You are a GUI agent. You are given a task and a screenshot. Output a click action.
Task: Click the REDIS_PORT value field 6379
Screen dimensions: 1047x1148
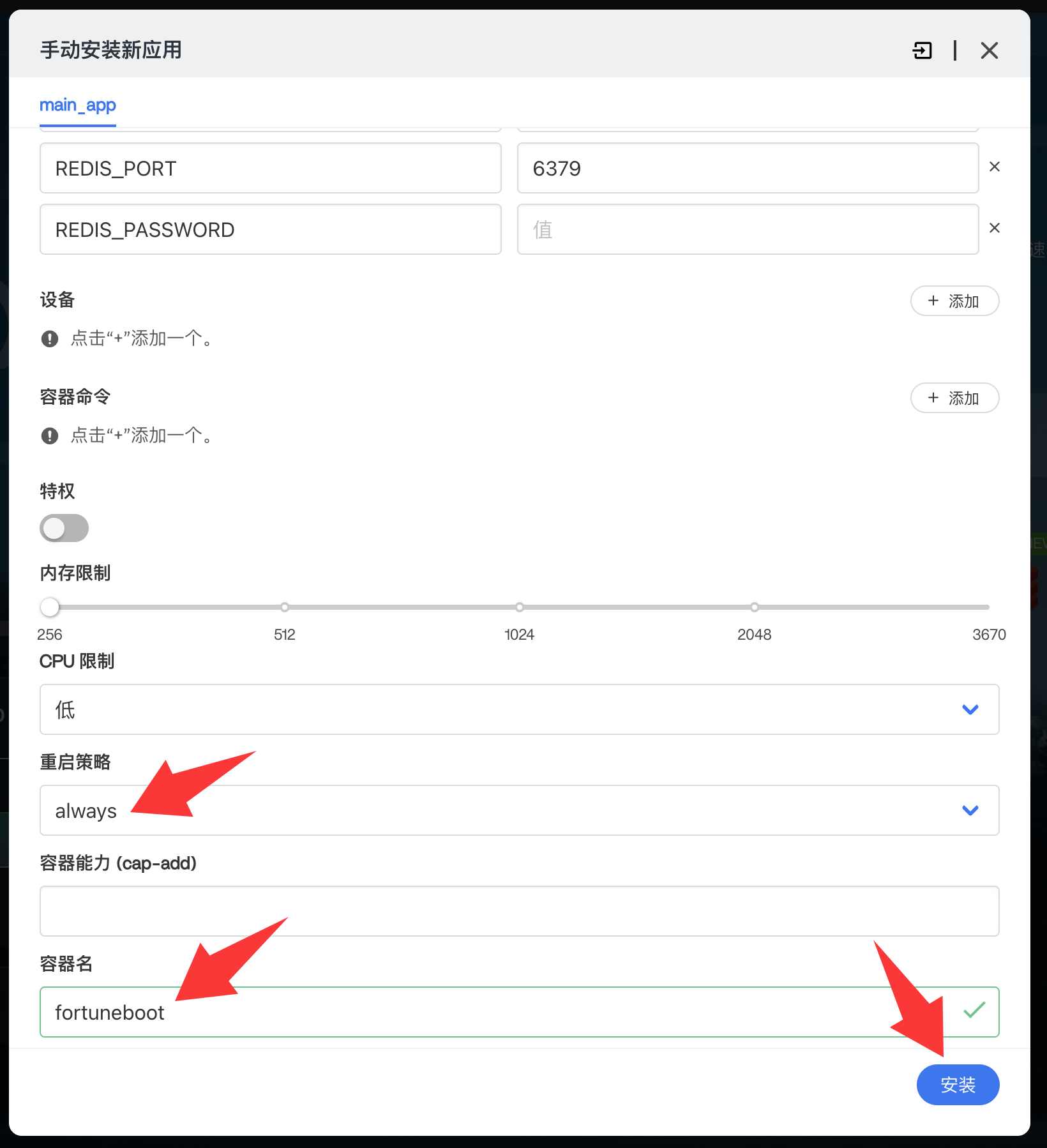click(x=747, y=168)
